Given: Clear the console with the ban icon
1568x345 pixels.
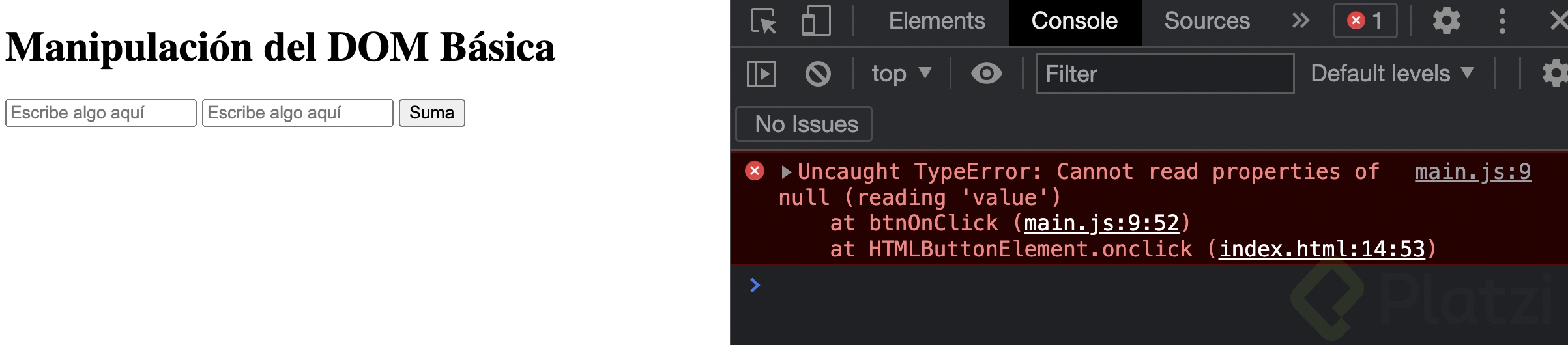Looking at the screenshot, I should point(818,74).
